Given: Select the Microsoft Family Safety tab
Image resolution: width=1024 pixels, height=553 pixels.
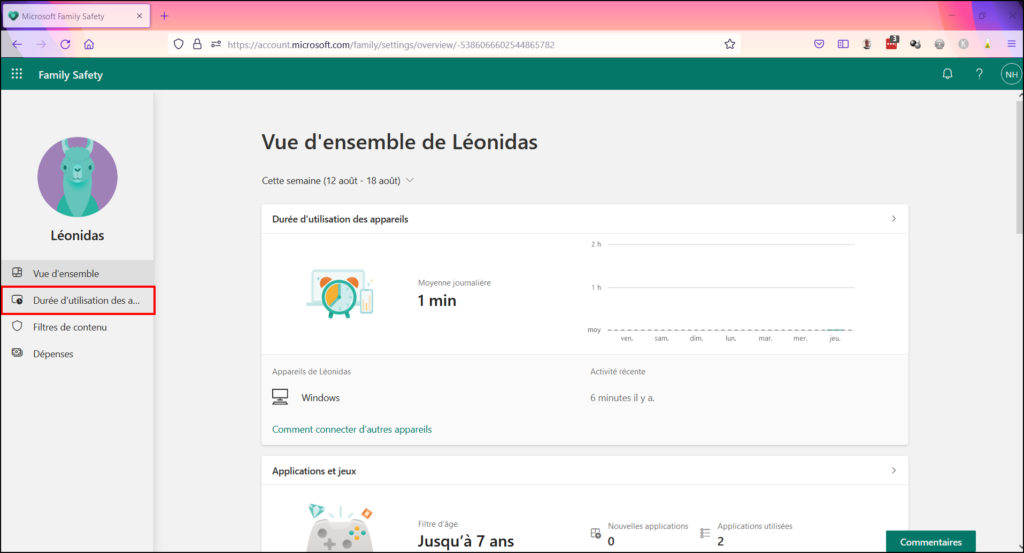Looking at the screenshot, I should point(76,16).
